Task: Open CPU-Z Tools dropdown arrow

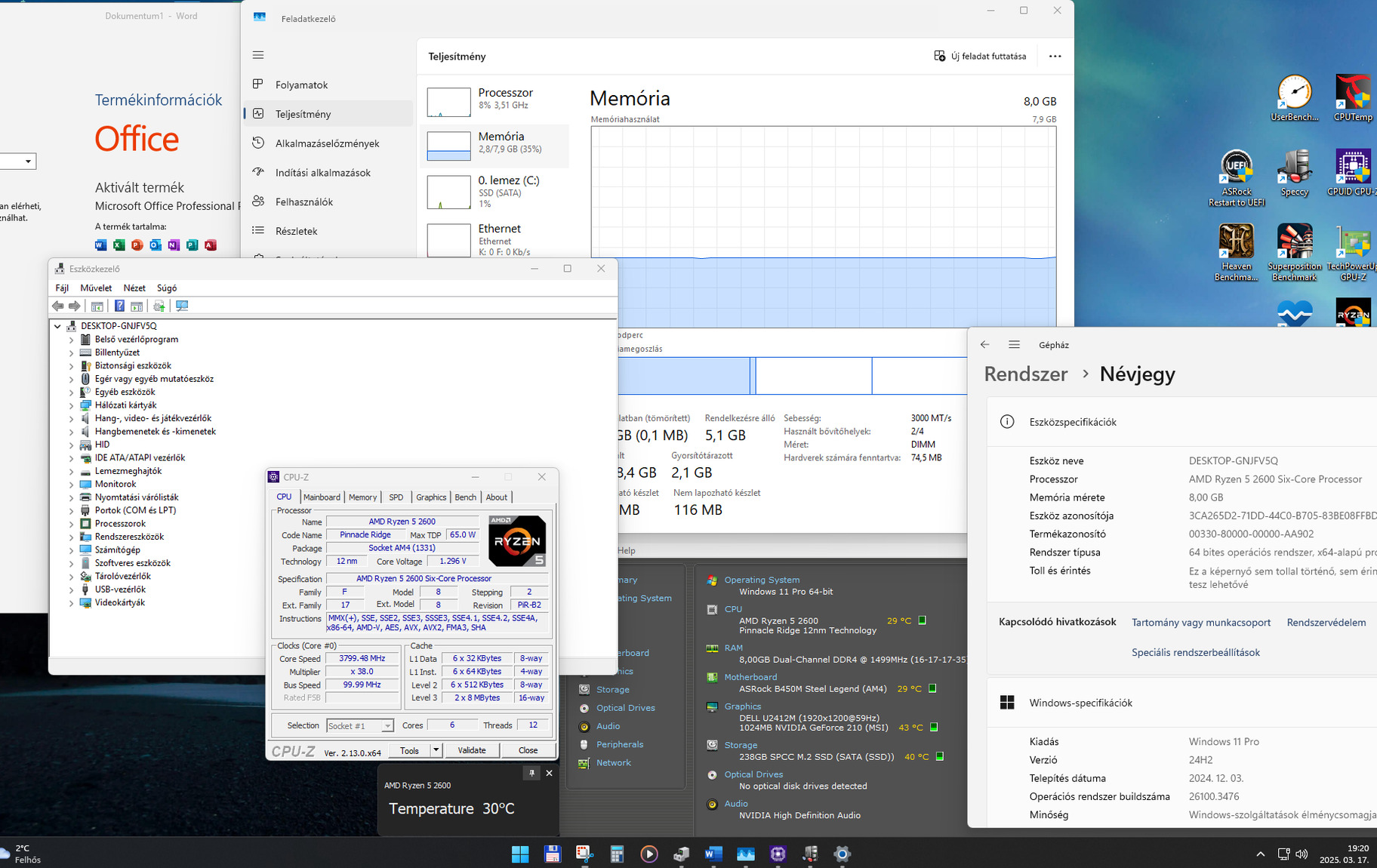Action: 436,750
